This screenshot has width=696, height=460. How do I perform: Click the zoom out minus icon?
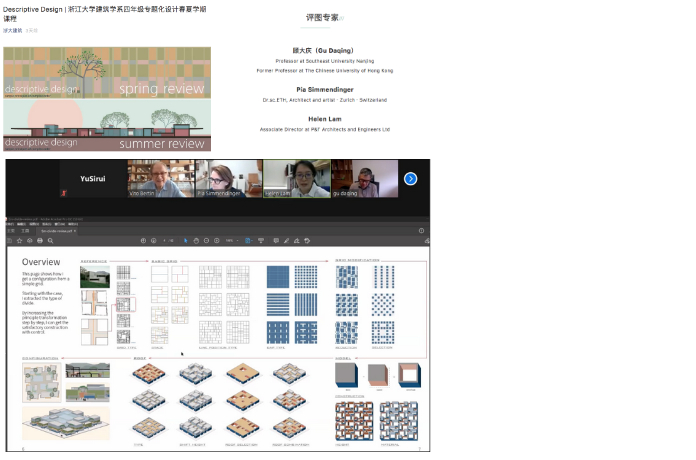[x=207, y=241]
